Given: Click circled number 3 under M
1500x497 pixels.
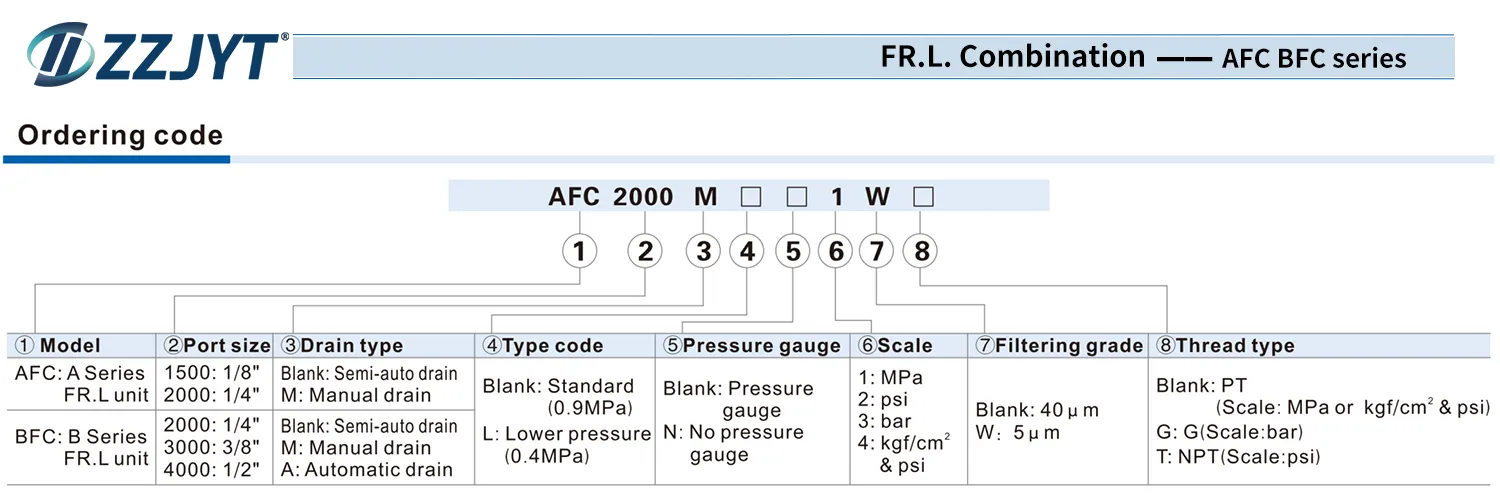Looking at the screenshot, I should pyautogui.click(x=704, y=250).
